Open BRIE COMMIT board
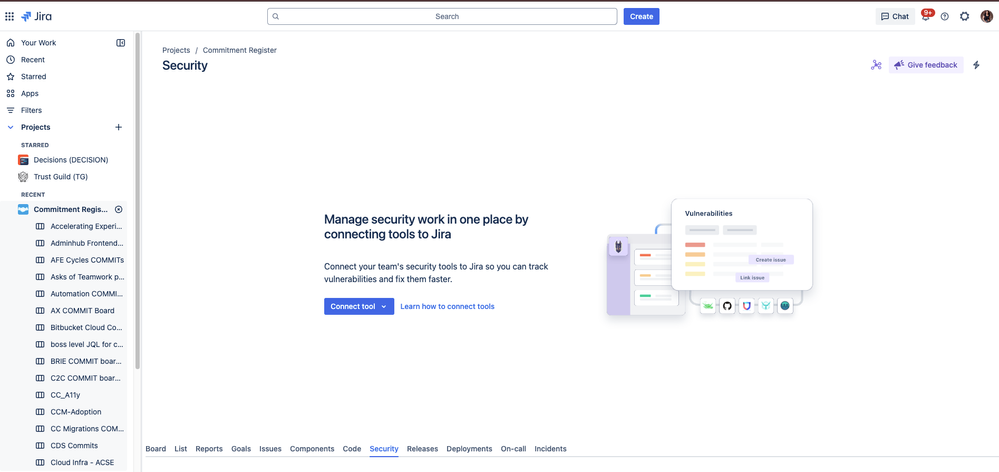Viewport: 999px width, 472px height. click(x=86, y=361)
